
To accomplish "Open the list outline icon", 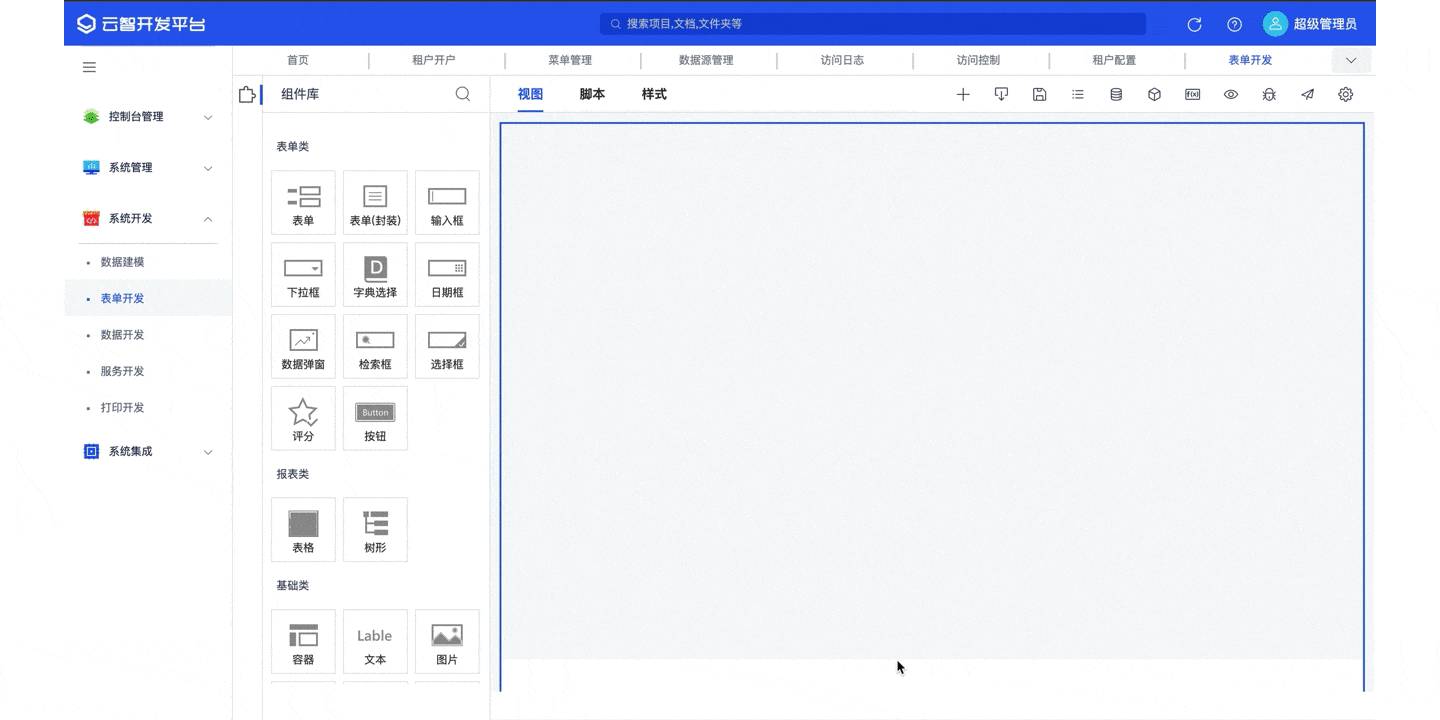I will [1078, 94].
